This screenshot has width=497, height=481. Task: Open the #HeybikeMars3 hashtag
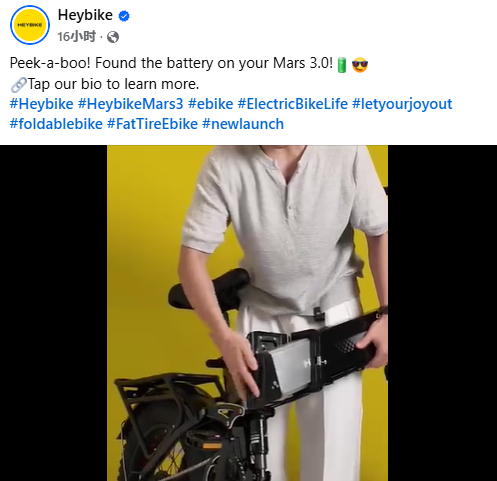click(x=131, y=104)
